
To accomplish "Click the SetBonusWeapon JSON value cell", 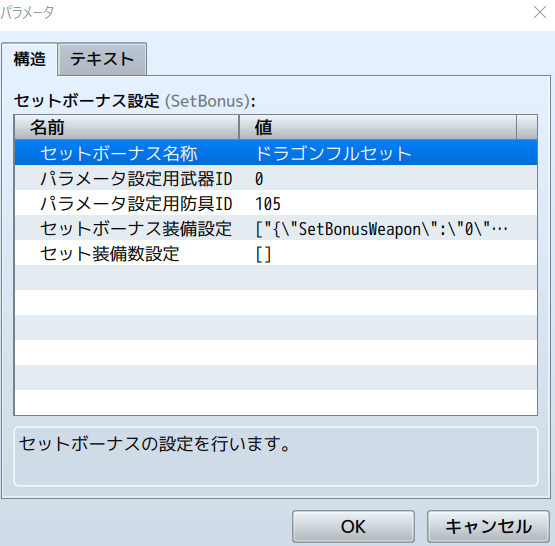I will pos(382,229).
